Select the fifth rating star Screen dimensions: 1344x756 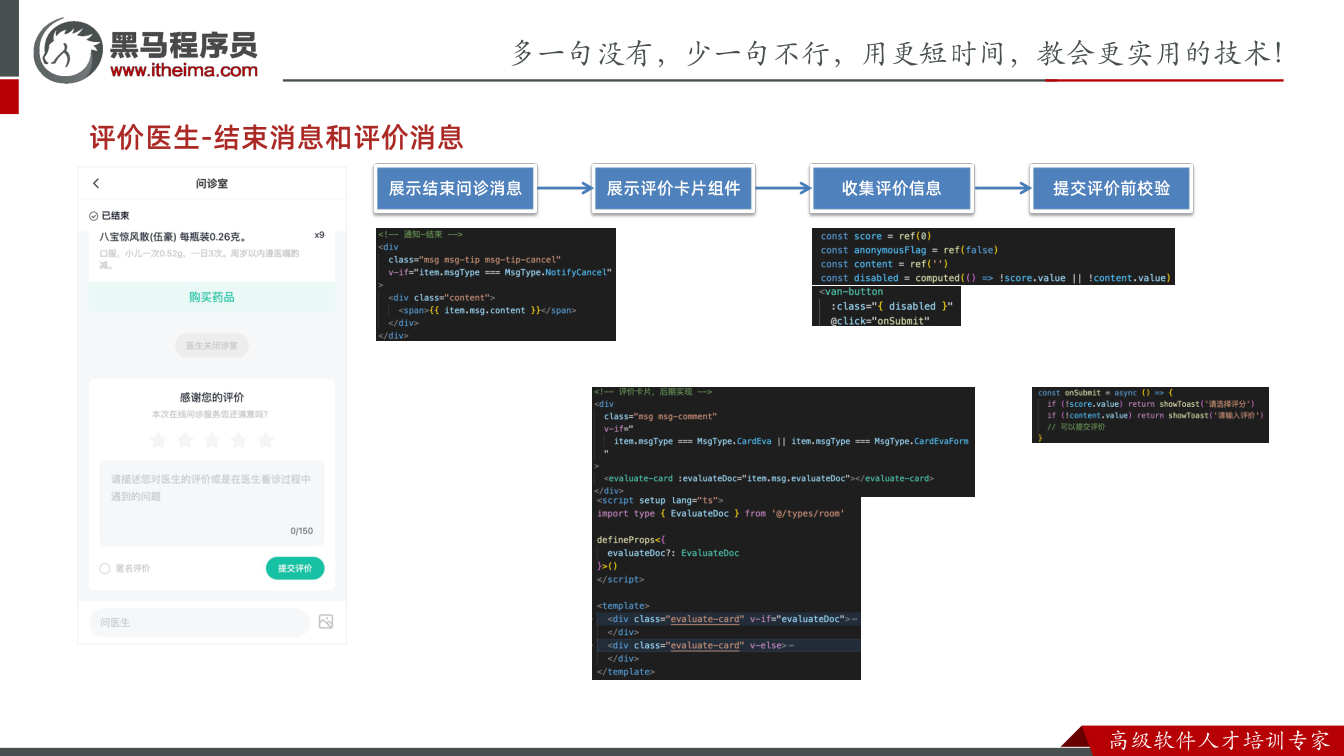pos(265,440)
